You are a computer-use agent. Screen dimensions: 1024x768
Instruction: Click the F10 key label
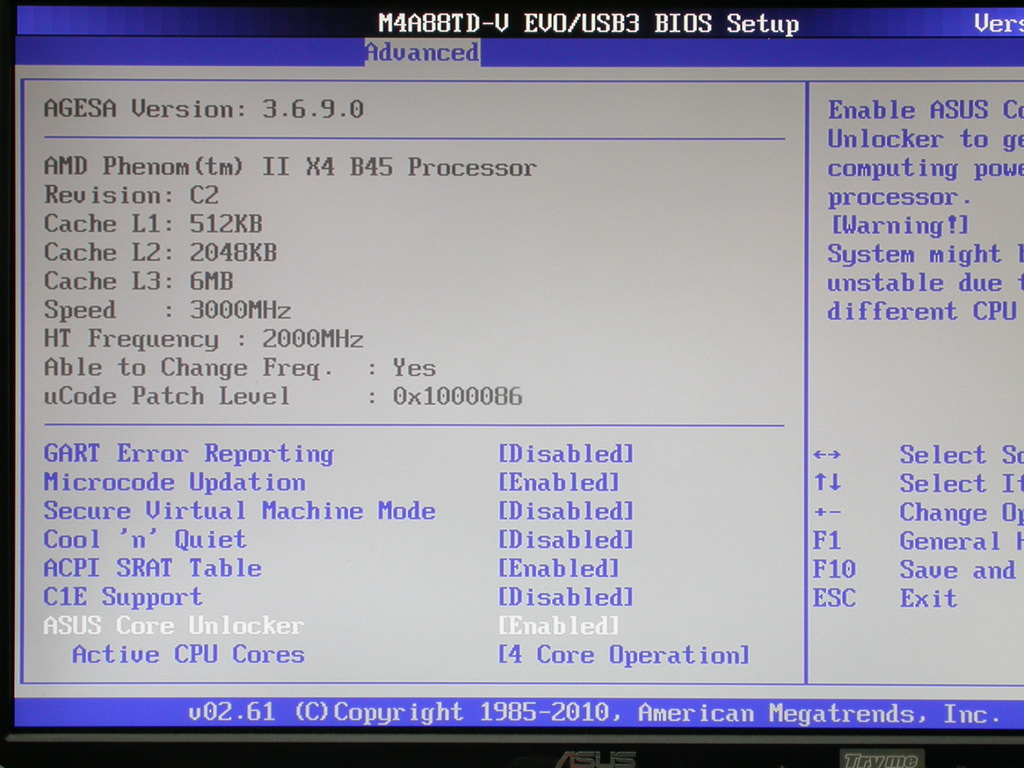(x=834, y=569)
